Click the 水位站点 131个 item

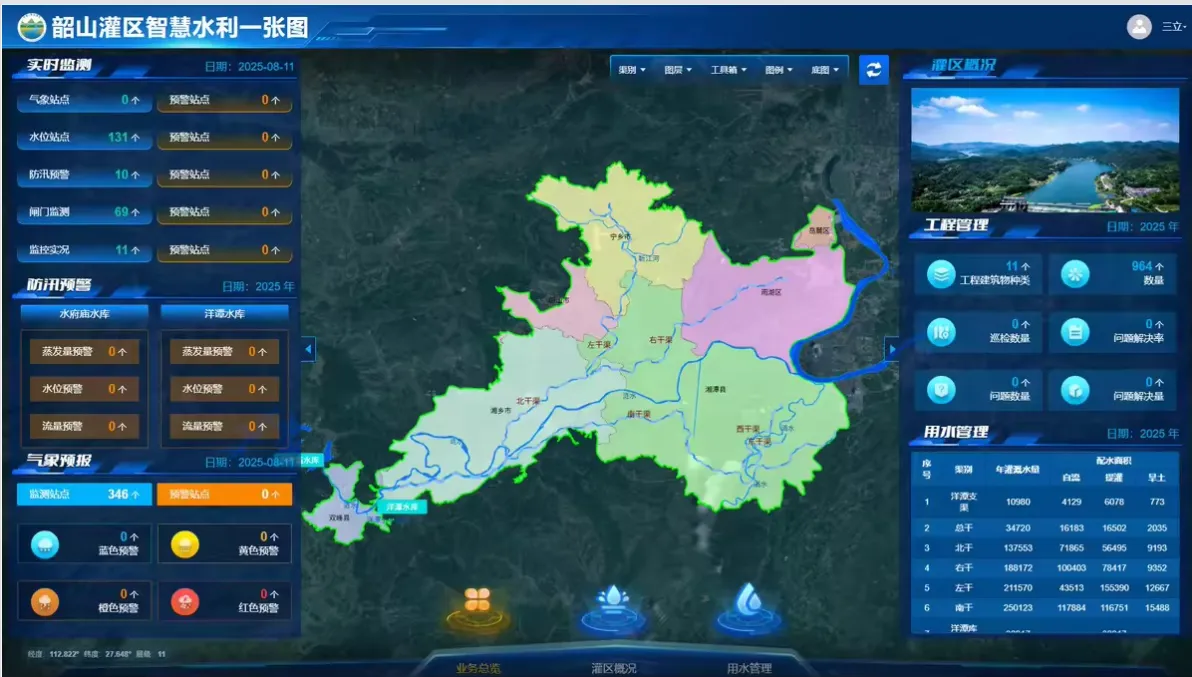pos(84,137)
